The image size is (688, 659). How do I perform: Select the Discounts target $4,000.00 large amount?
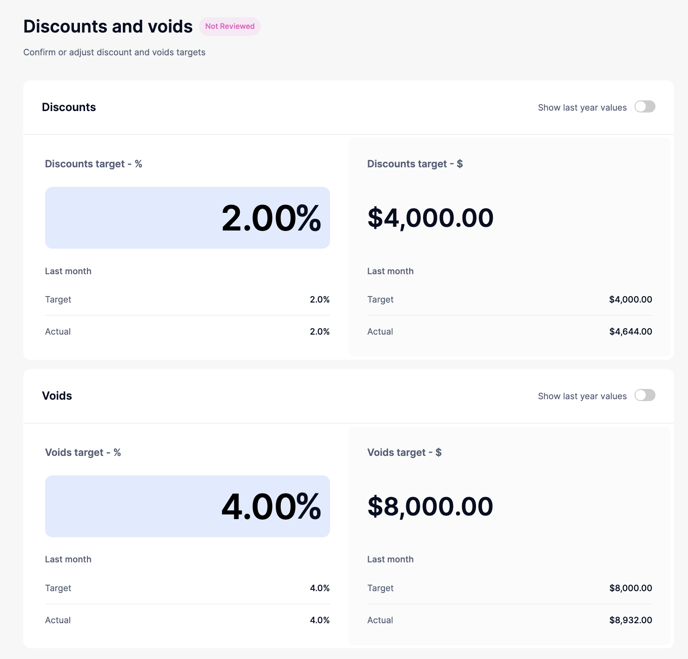coord(430,218)
